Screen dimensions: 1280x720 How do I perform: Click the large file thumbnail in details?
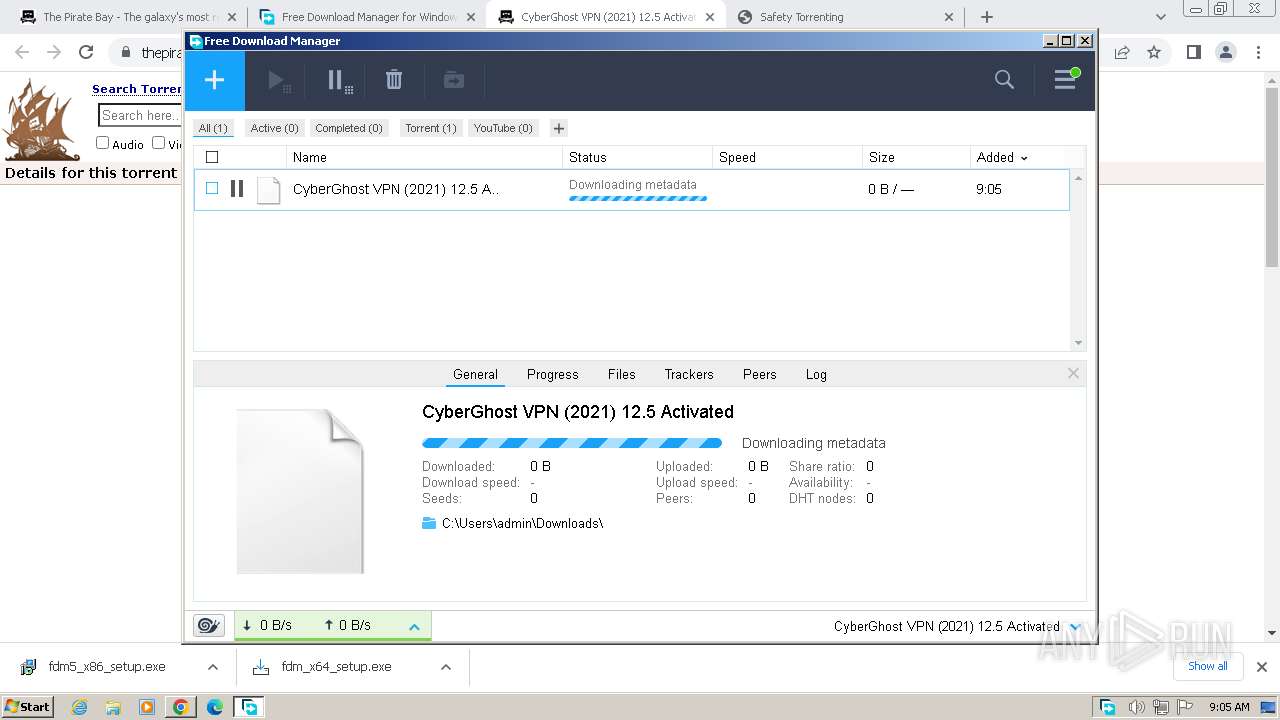[300, 491]
